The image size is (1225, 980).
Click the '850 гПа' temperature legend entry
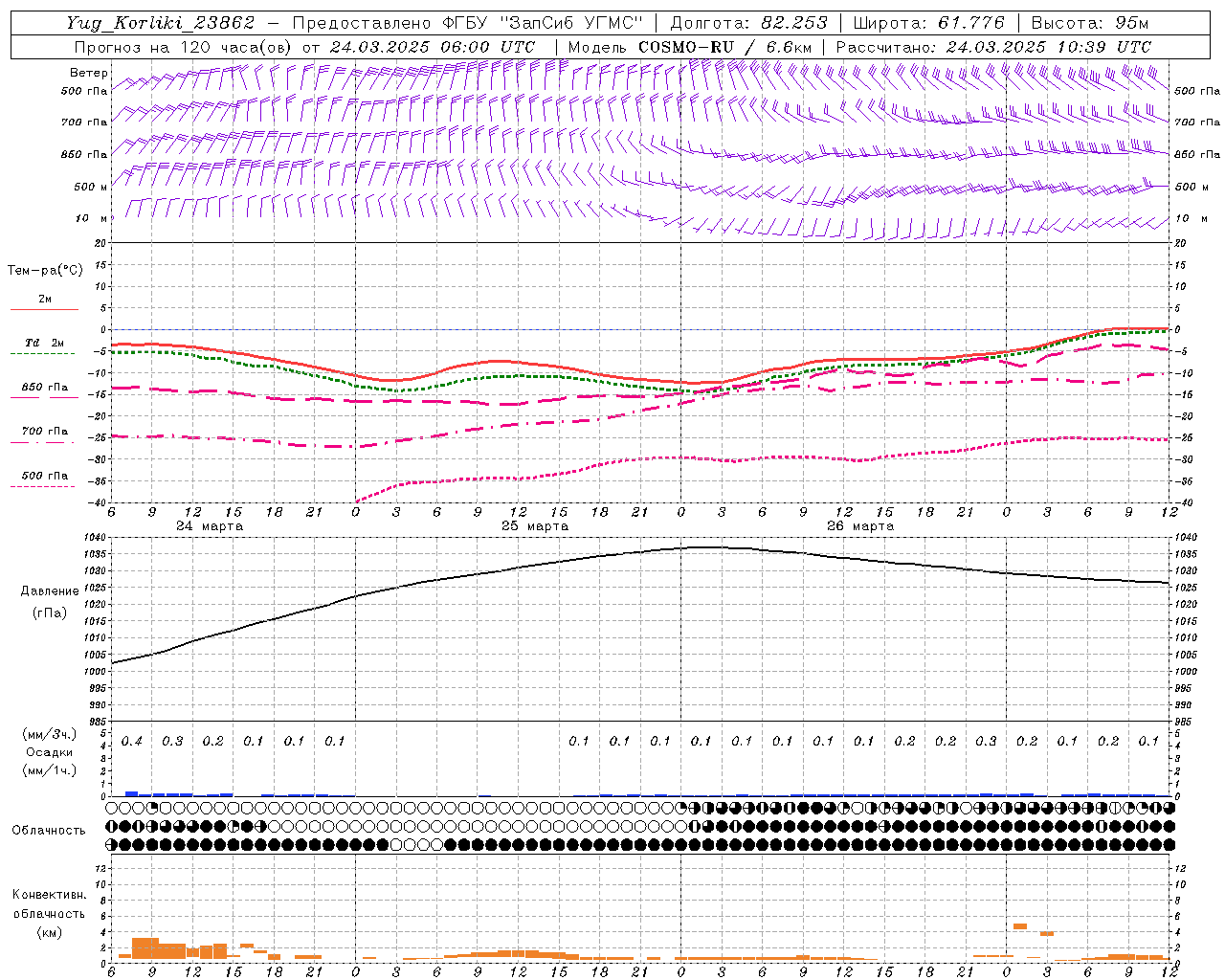coord(44,388)
